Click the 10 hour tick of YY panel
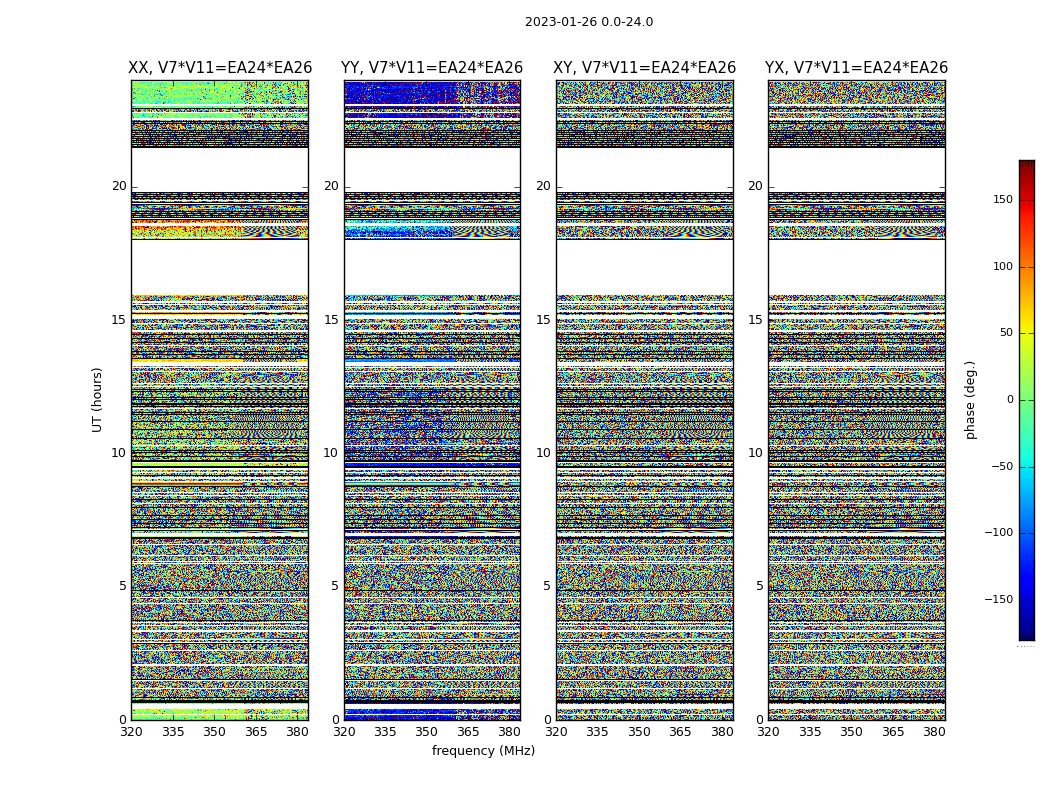Viewport: 1050px width, 800px height. point(331,453)
